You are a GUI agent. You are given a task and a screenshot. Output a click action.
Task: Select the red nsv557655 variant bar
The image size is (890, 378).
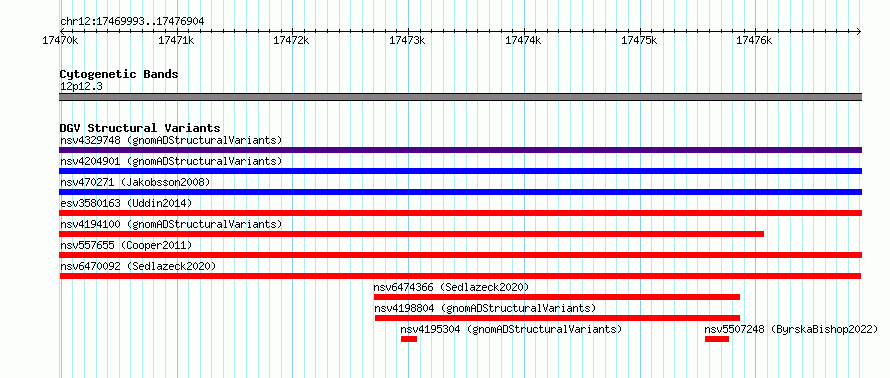tap(460, 255)
